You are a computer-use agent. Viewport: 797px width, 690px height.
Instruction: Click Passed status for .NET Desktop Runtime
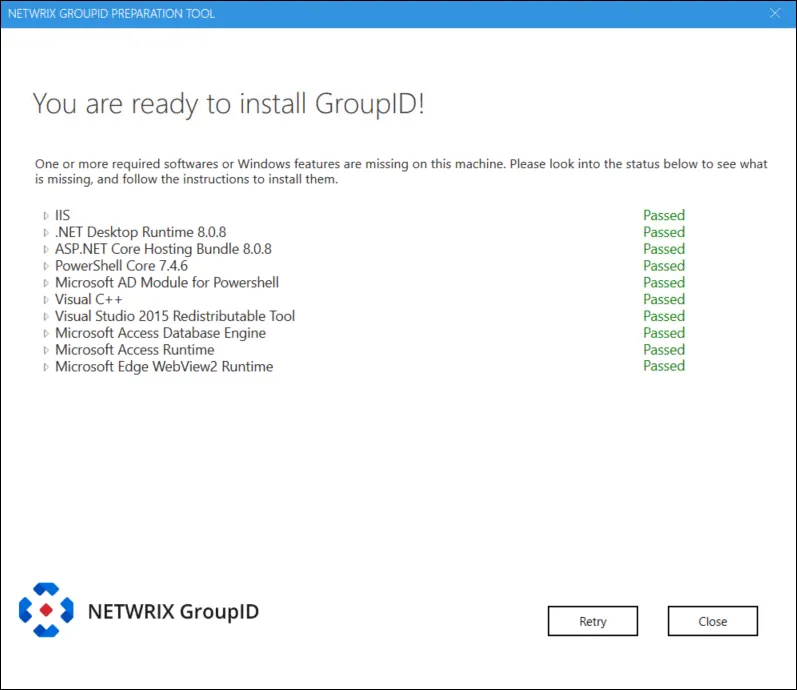[x=664, y=232]
